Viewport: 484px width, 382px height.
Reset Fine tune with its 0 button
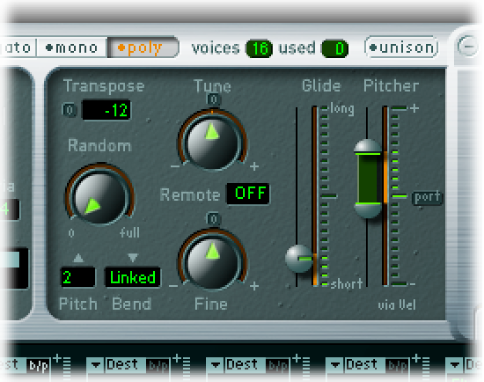(x=214, y=219)
